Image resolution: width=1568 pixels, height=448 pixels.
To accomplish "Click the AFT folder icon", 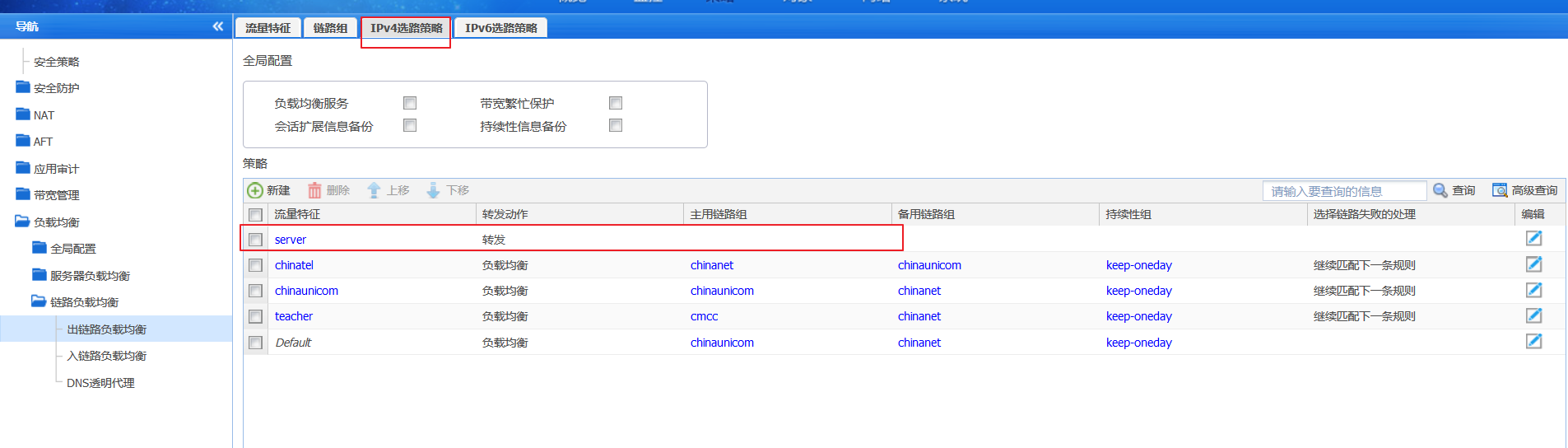I will coord(23,141).
